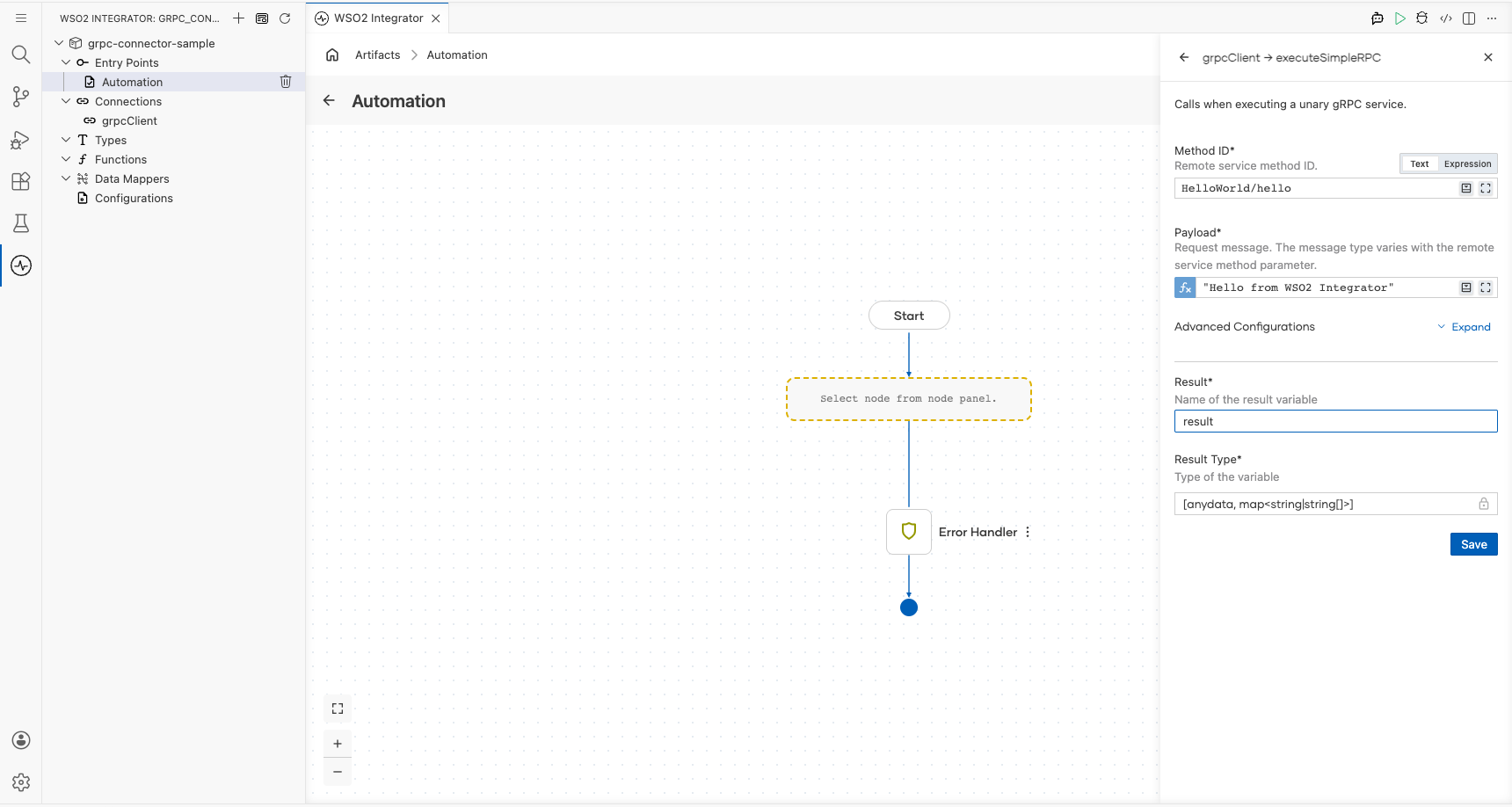Go to the home breadcrumb
This screenshot has width=1512, height=807.
332,55
